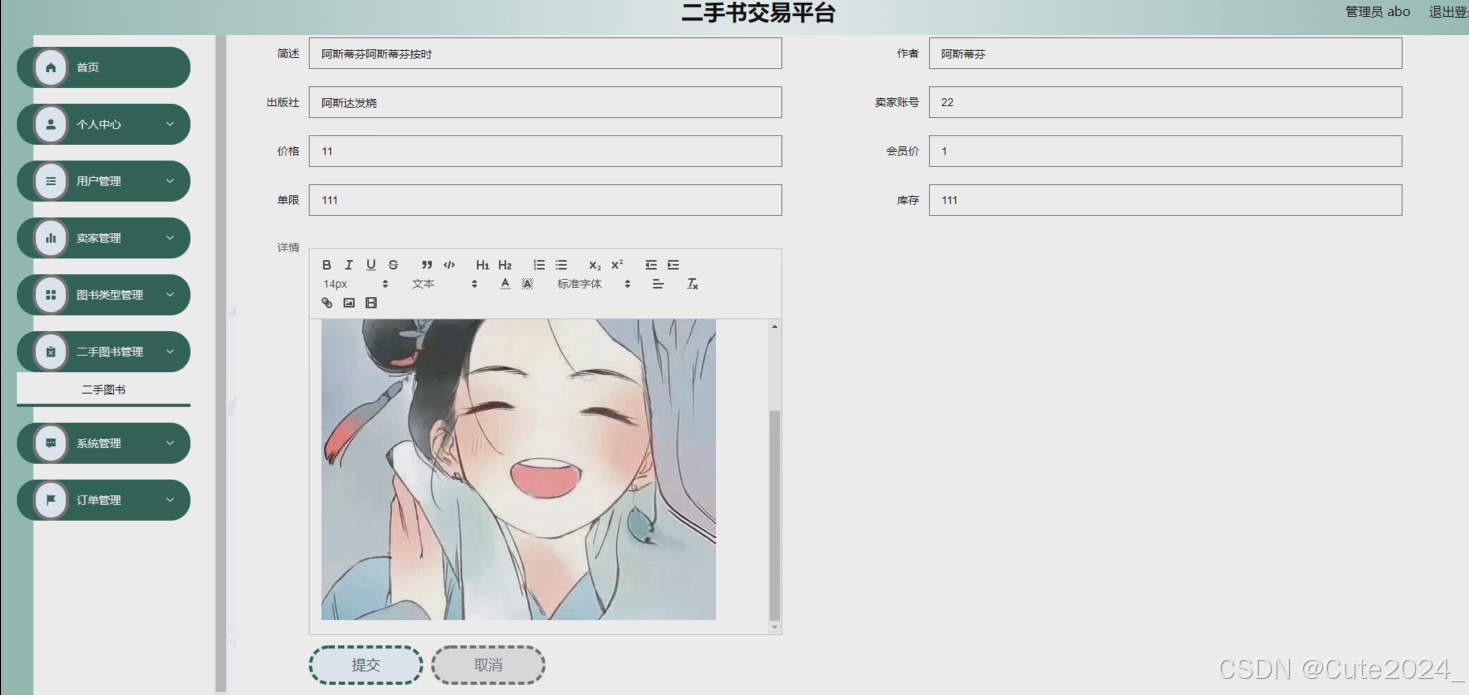Expand the 图书类型管理 menu chevron
Viewport: 1469px width, 695px height.
(170, 295)
